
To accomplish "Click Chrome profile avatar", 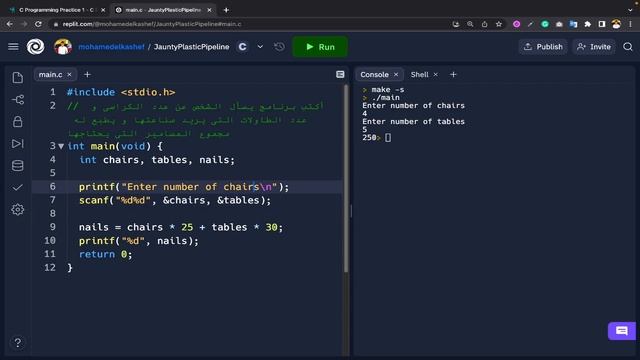I will point(616,24).
